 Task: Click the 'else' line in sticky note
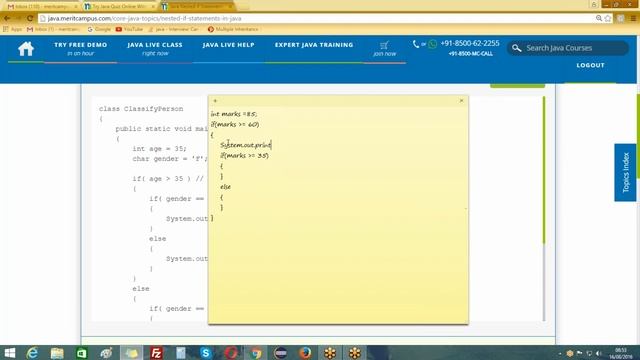225,187
